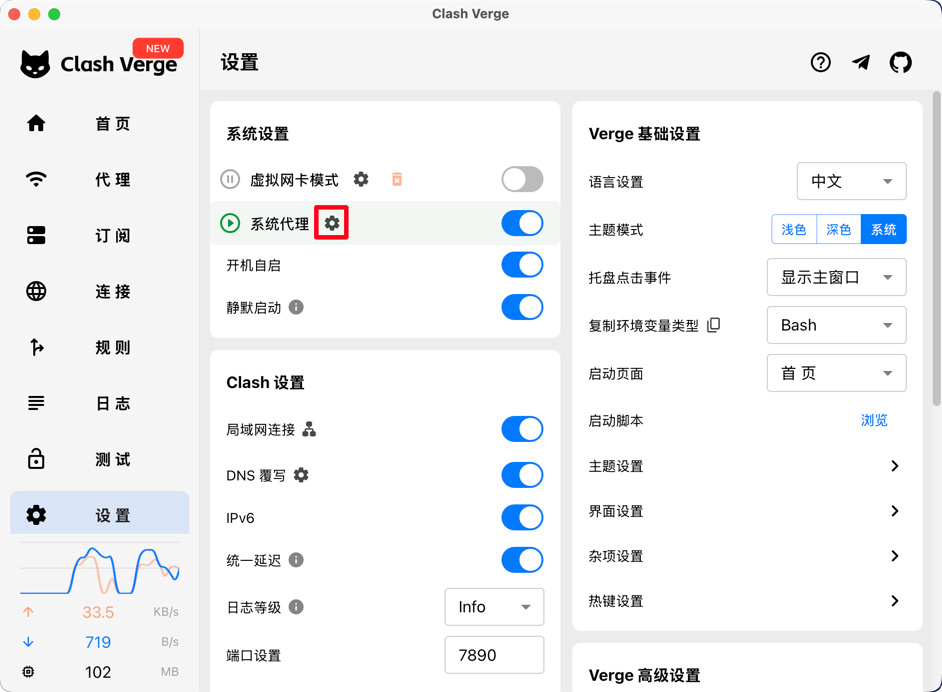Open the 语言设置 dropdown showing 中文
Image resolution: width=942 pixels, height=692 pixels.
pos(851,181)
